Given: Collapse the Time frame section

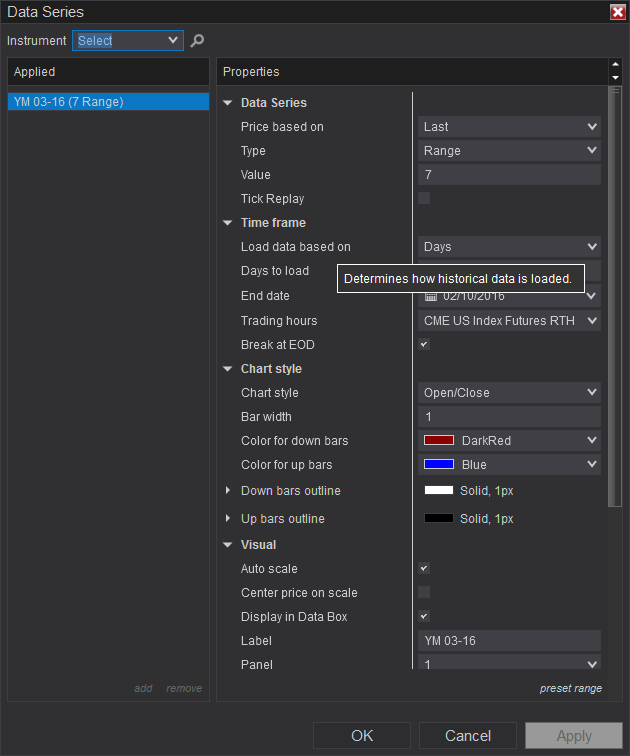Looking at the screenshot, I should pyautogui.click(x=228, y=223).
